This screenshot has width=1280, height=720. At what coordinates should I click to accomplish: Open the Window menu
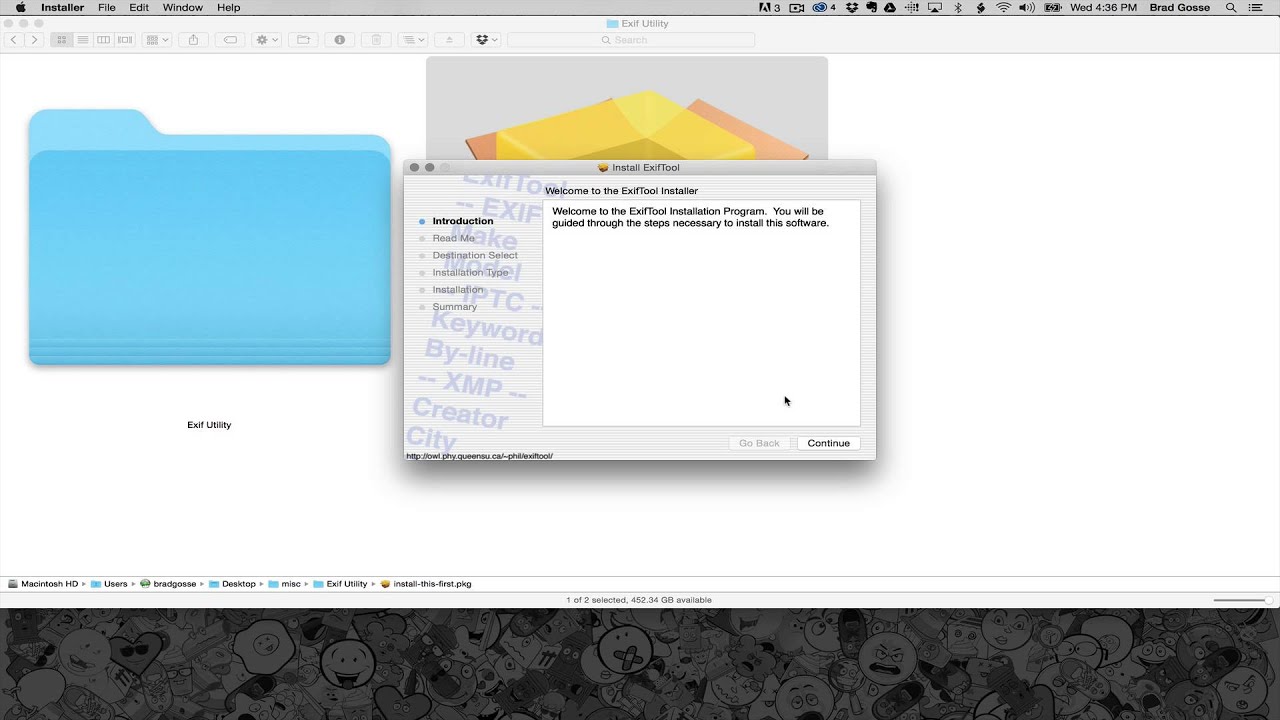(x=182, y=7)
